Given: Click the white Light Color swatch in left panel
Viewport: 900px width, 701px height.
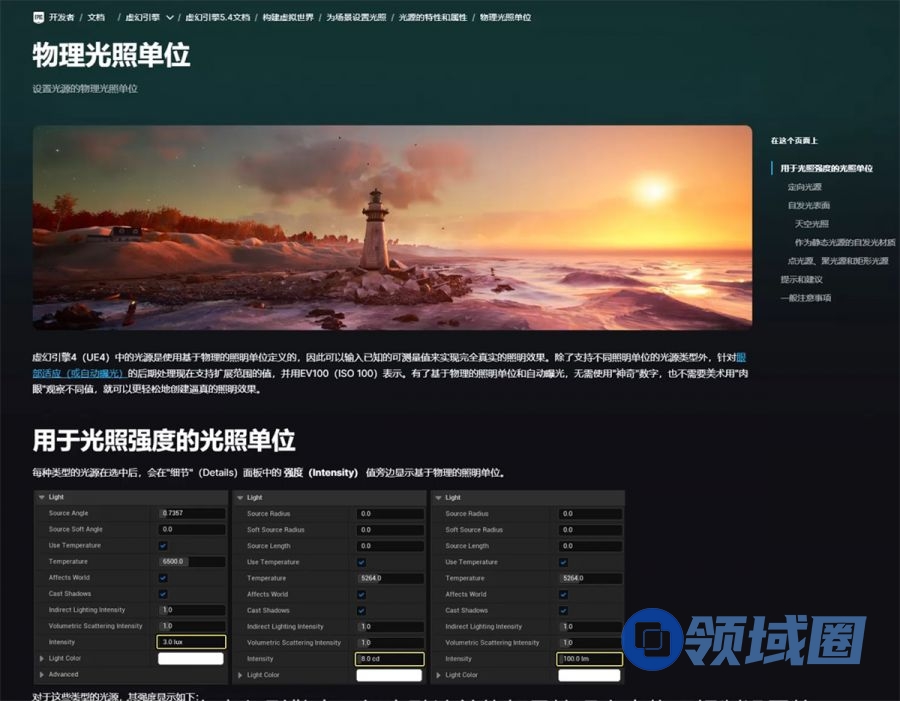Looking at the screenshot, I should (x=190, y=658).
